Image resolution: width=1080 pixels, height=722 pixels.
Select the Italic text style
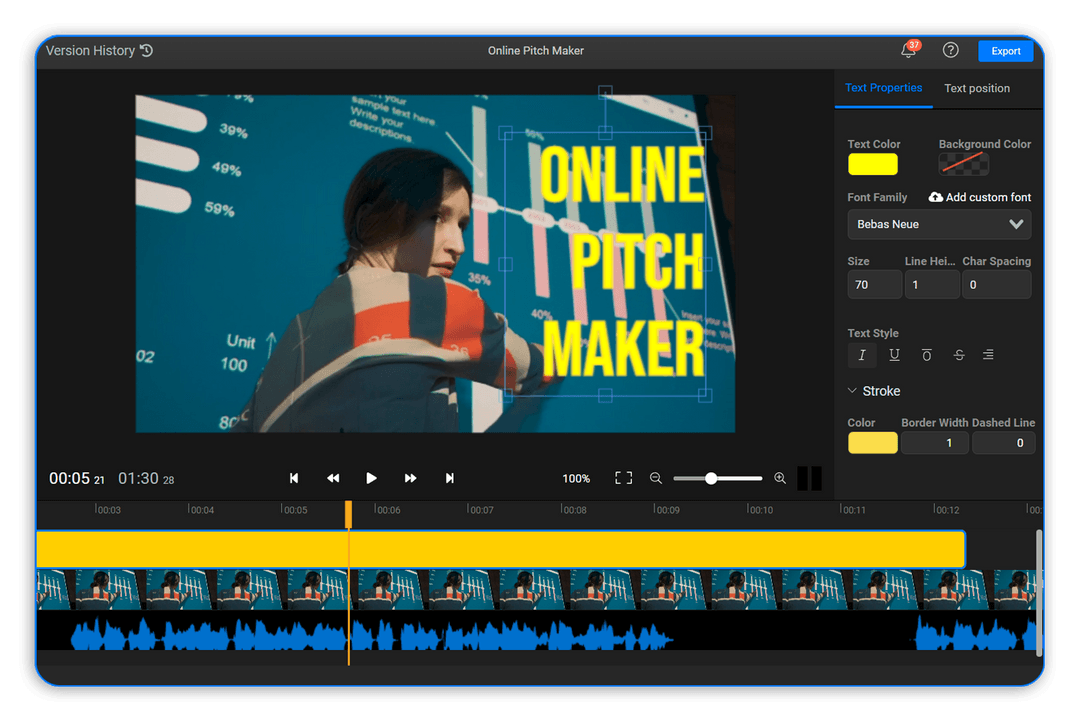coord(862,355)
